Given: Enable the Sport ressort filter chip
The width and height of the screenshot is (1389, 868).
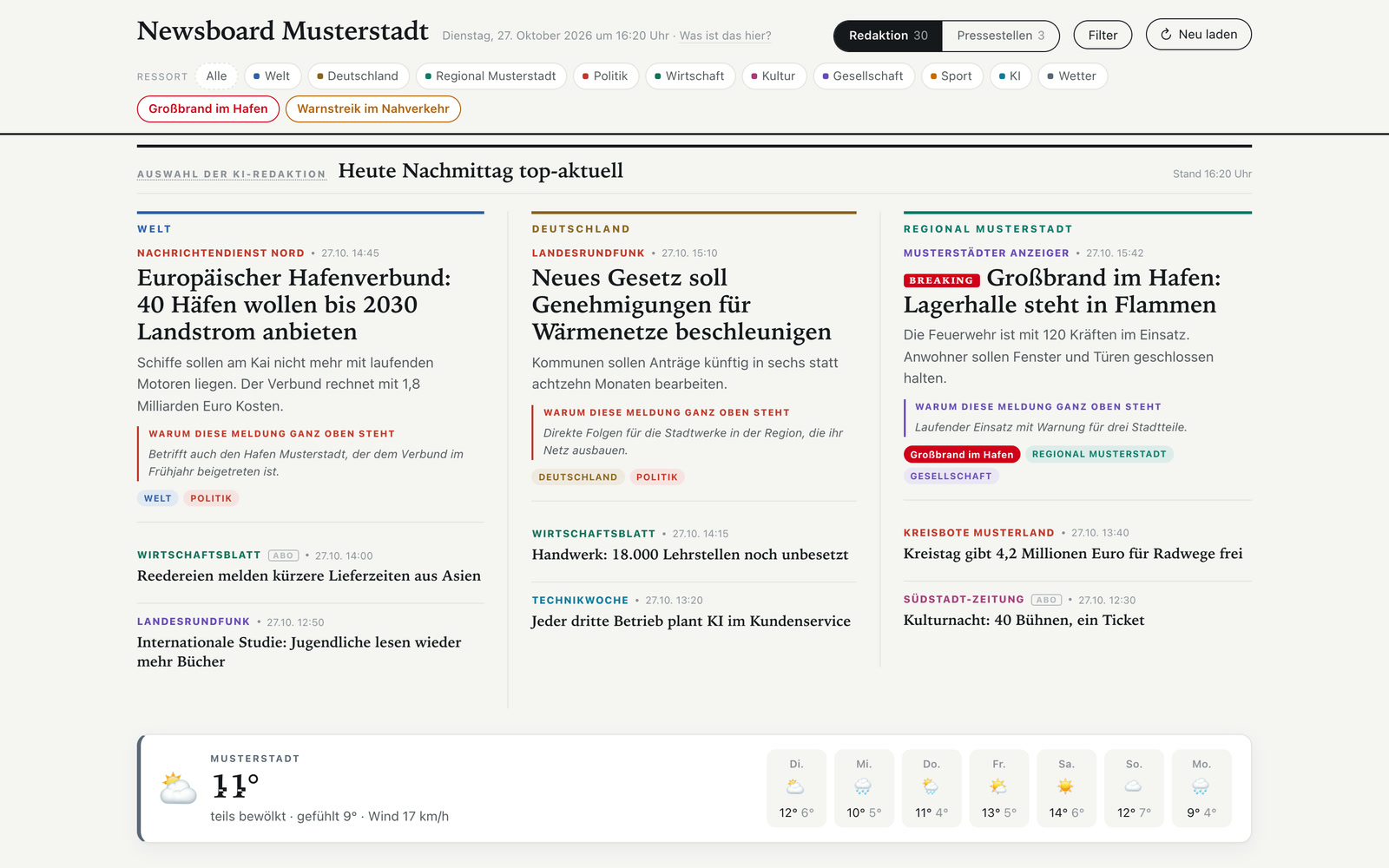Looking at the screenshot, I should 952,76.
